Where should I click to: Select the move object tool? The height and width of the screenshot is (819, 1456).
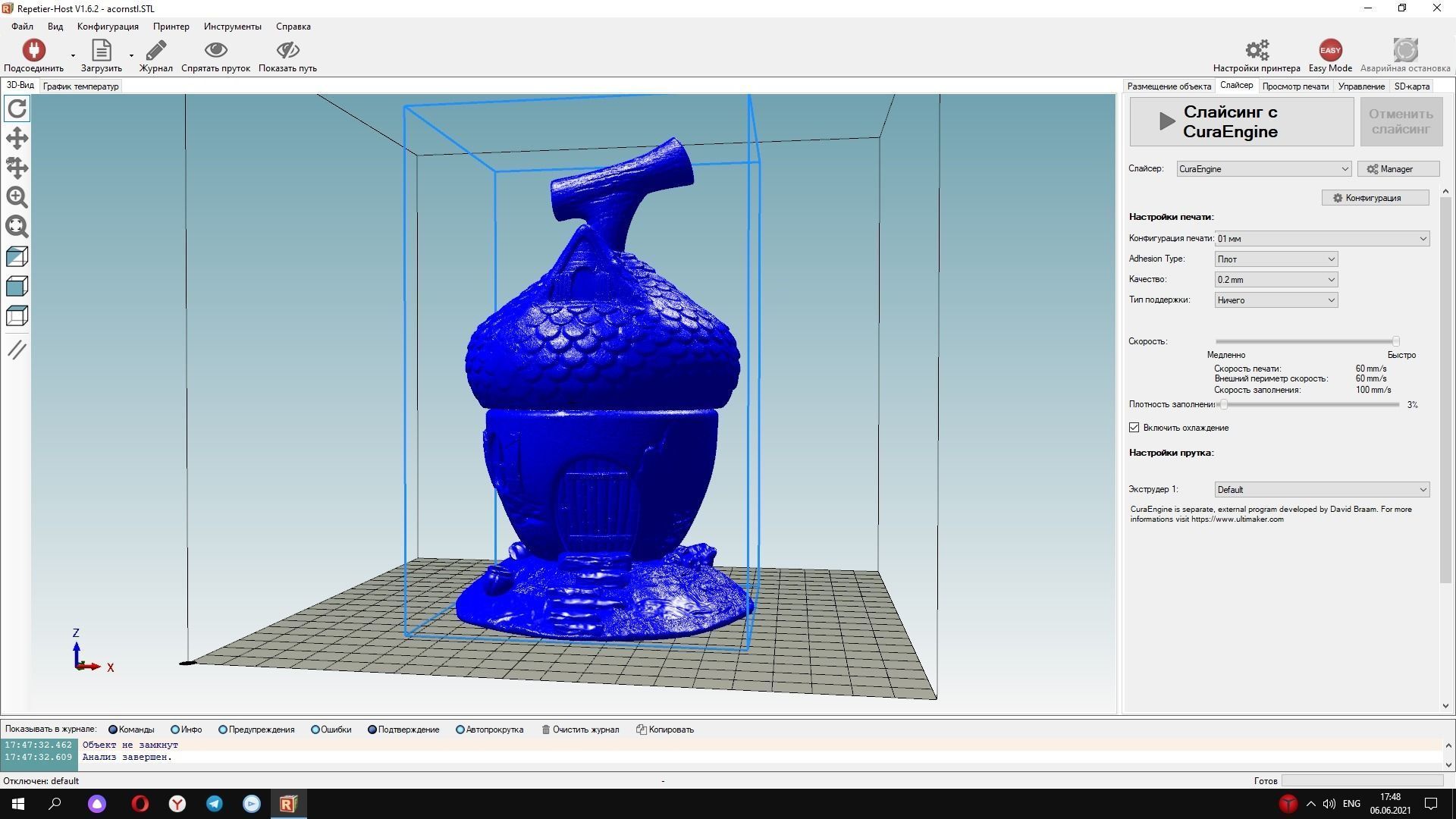(x=17, y=168)
